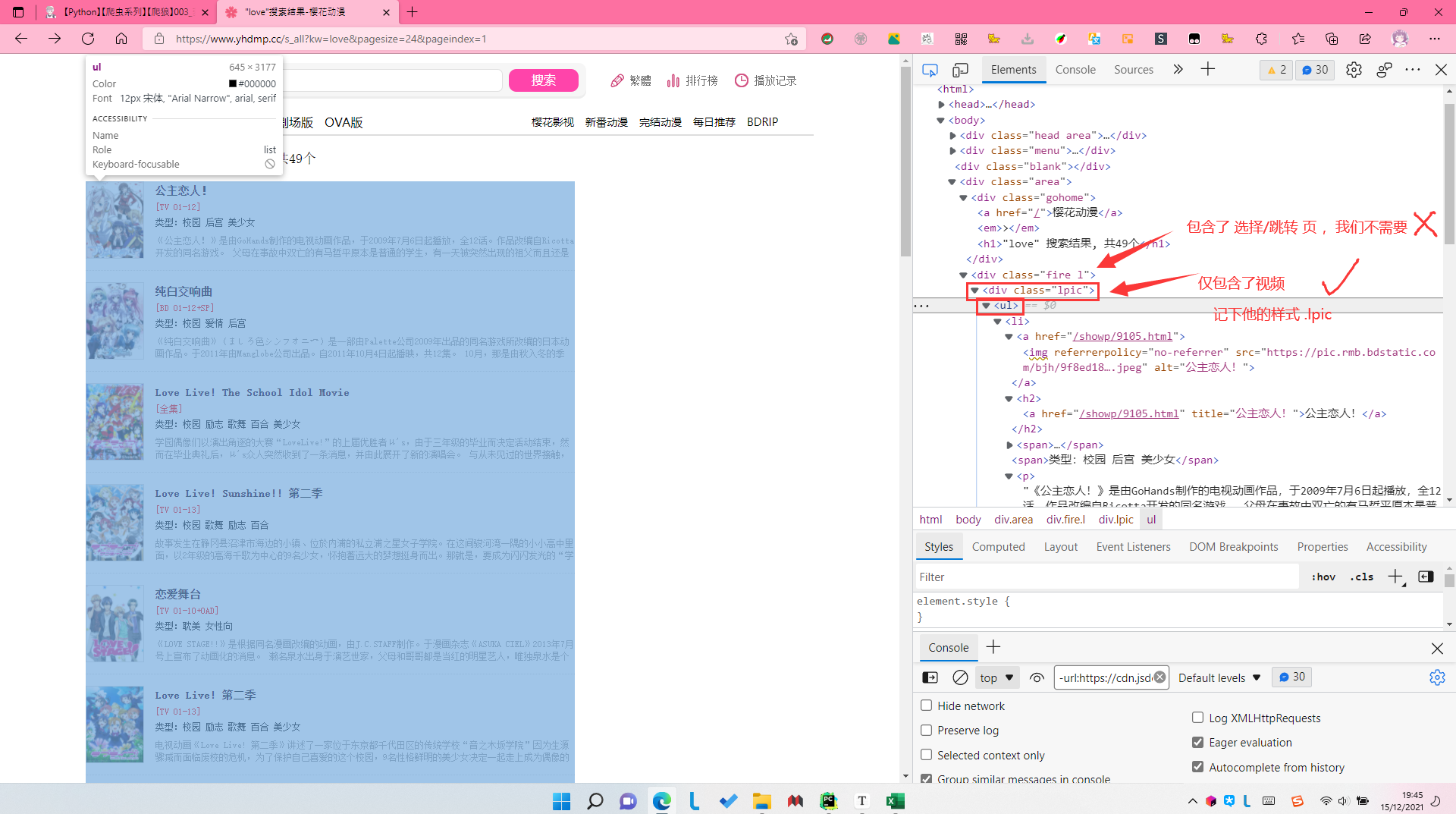Click the browser forward arrow
Screen dimensions: 1456x814
55,39
